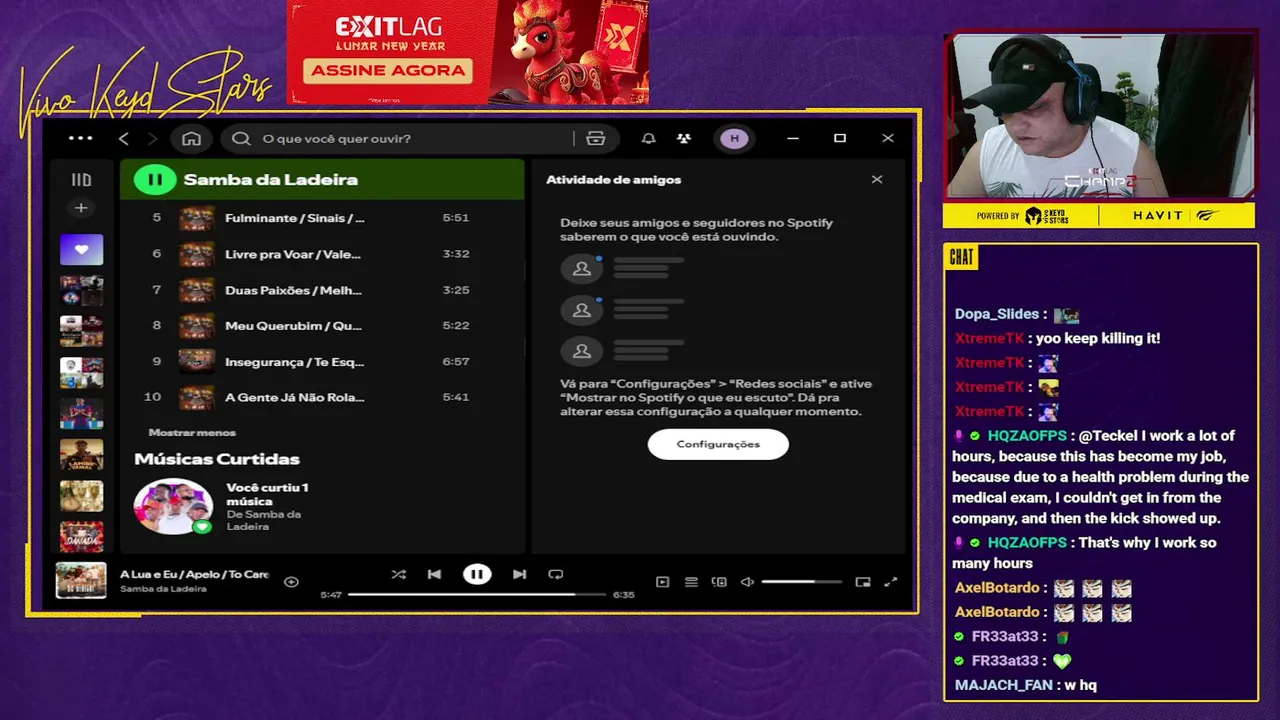Enter full screen player view
Viewport: 1280px width, 720px height.
[x=891, y=582]
